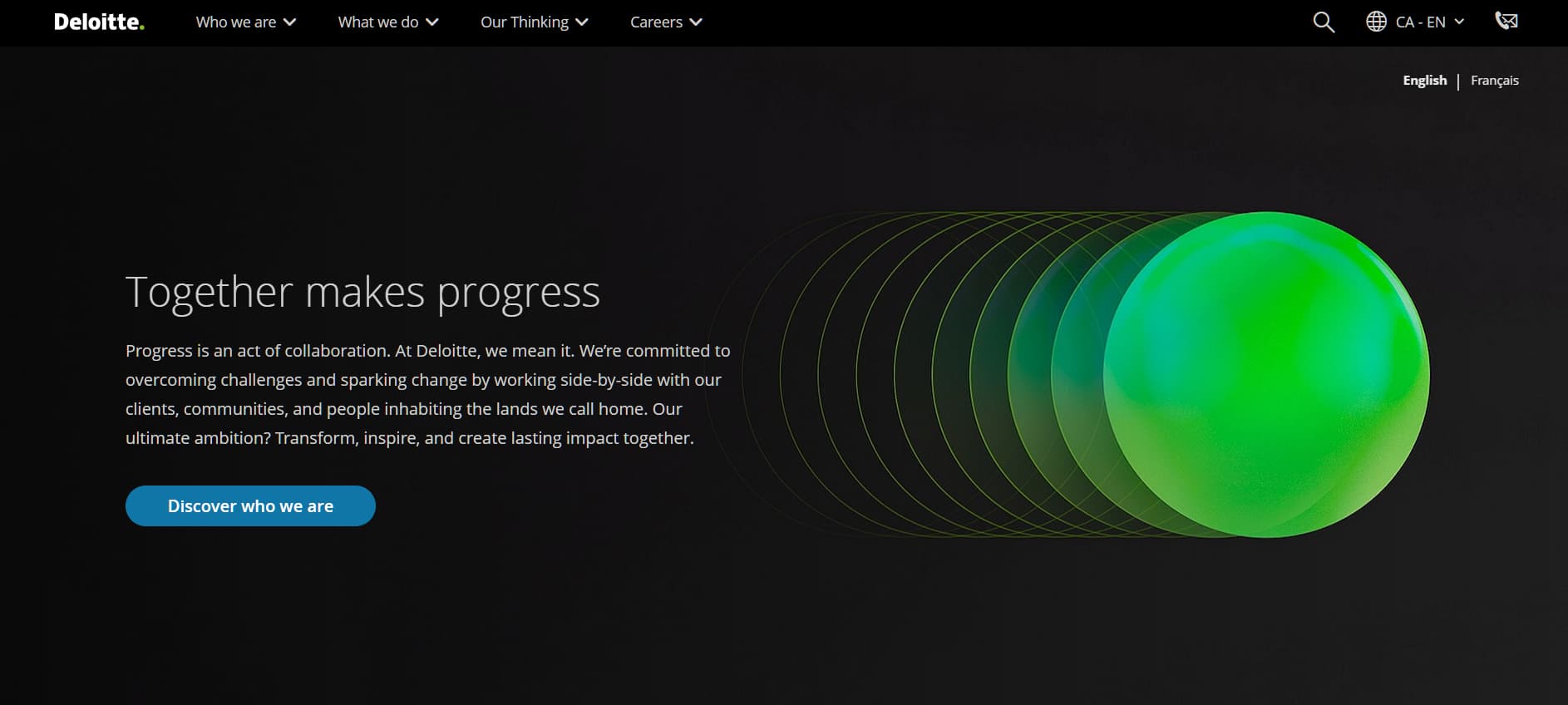Click the green sphere hero graphic
This screenshot has width=1568, height=705.
(x=1266, y=374)
